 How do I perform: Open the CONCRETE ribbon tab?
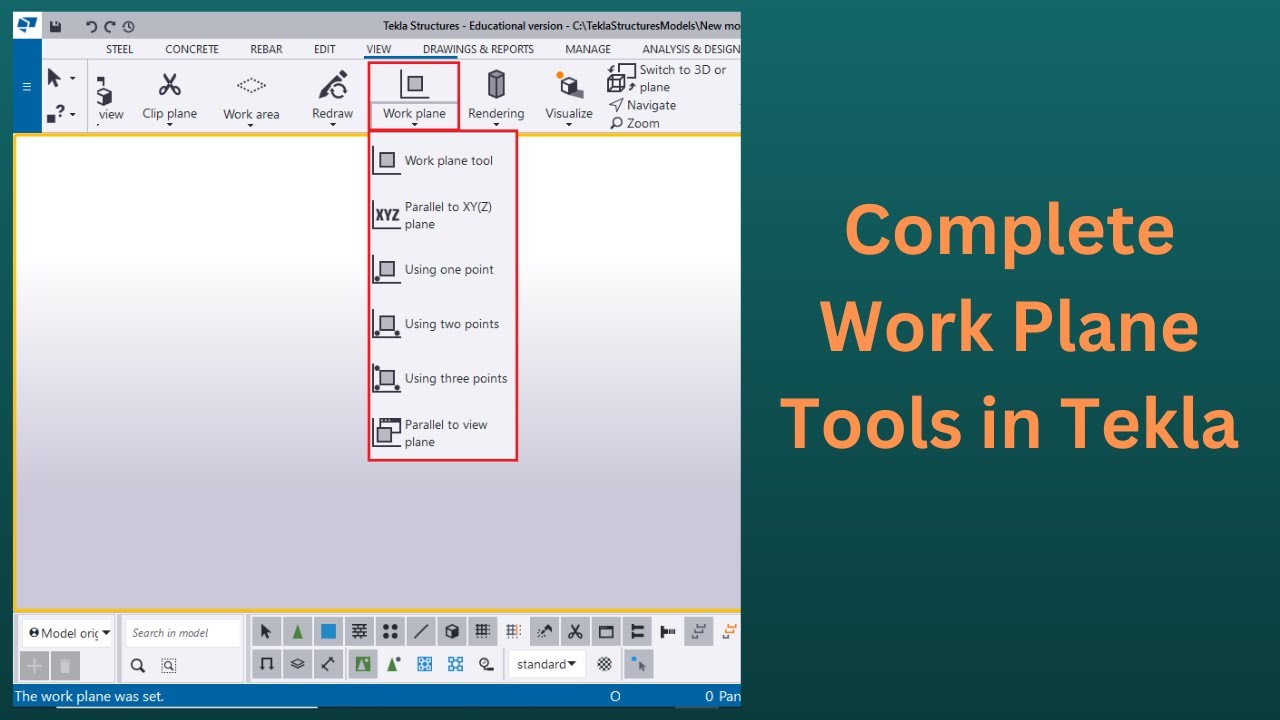(192, 49)
